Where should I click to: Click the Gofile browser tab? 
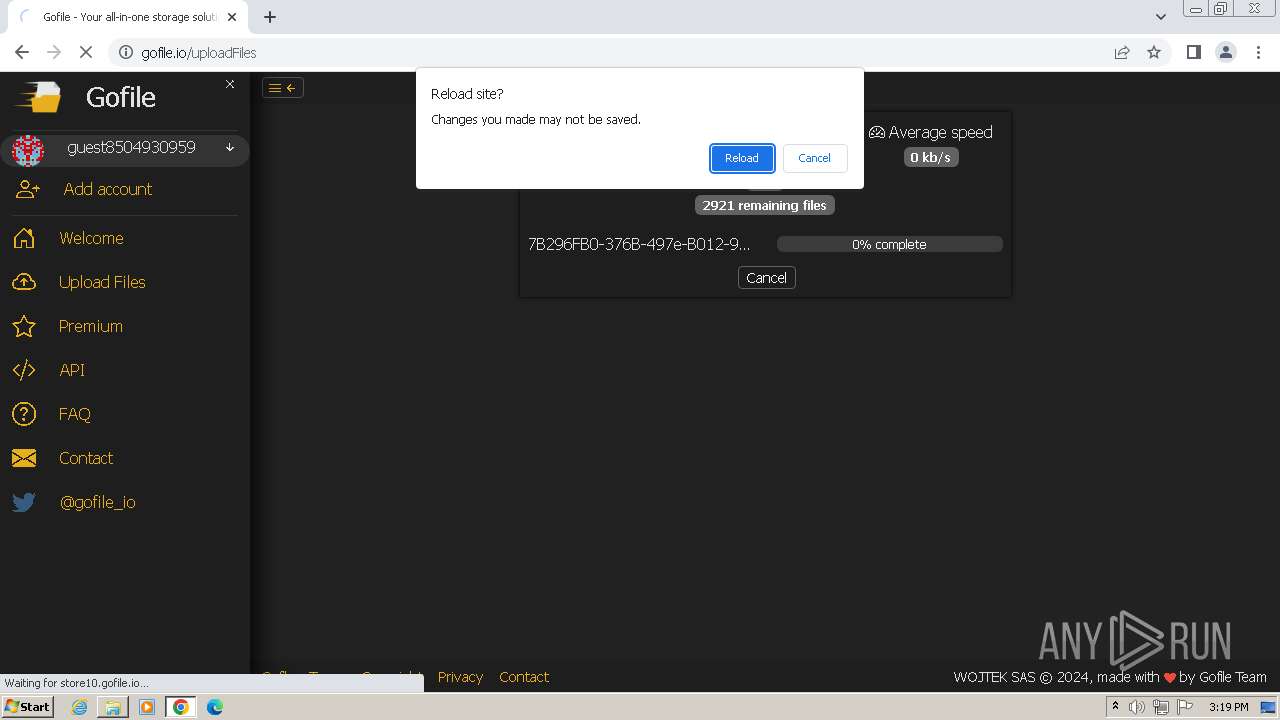128,17
